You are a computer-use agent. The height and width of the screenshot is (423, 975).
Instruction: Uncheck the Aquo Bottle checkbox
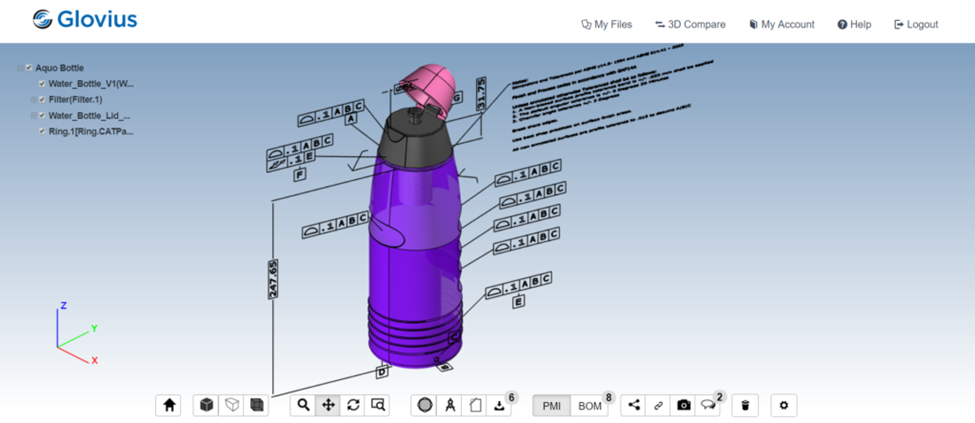29,68
